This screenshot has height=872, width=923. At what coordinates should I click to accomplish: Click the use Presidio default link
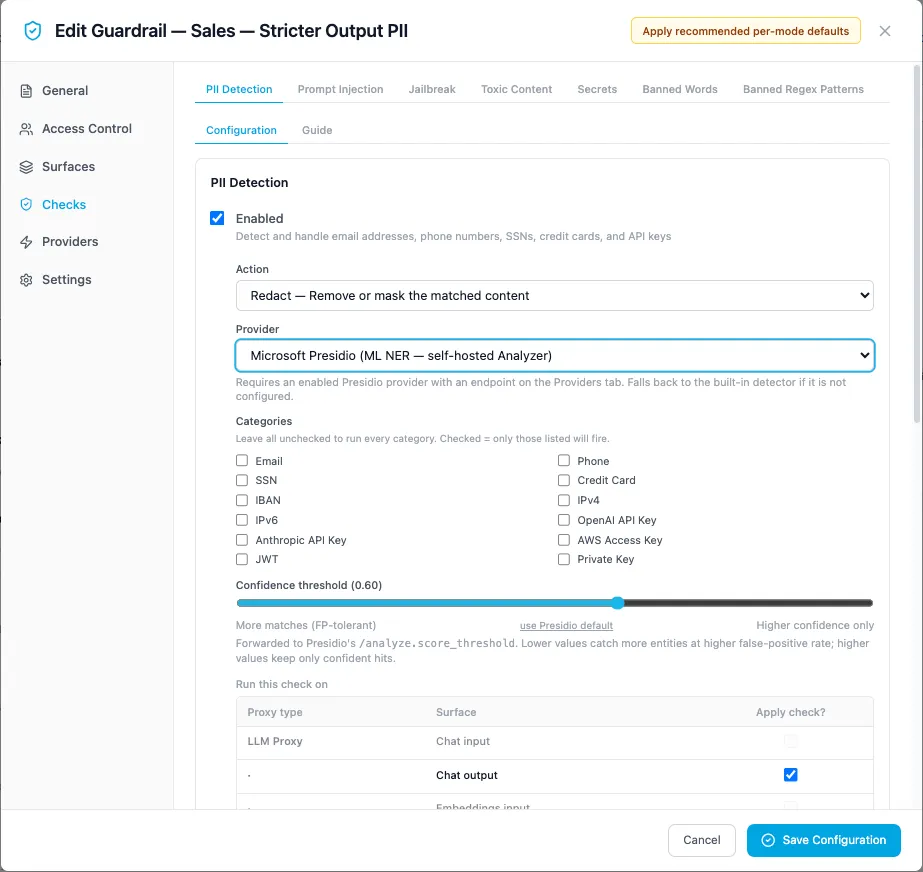(566, 625)
